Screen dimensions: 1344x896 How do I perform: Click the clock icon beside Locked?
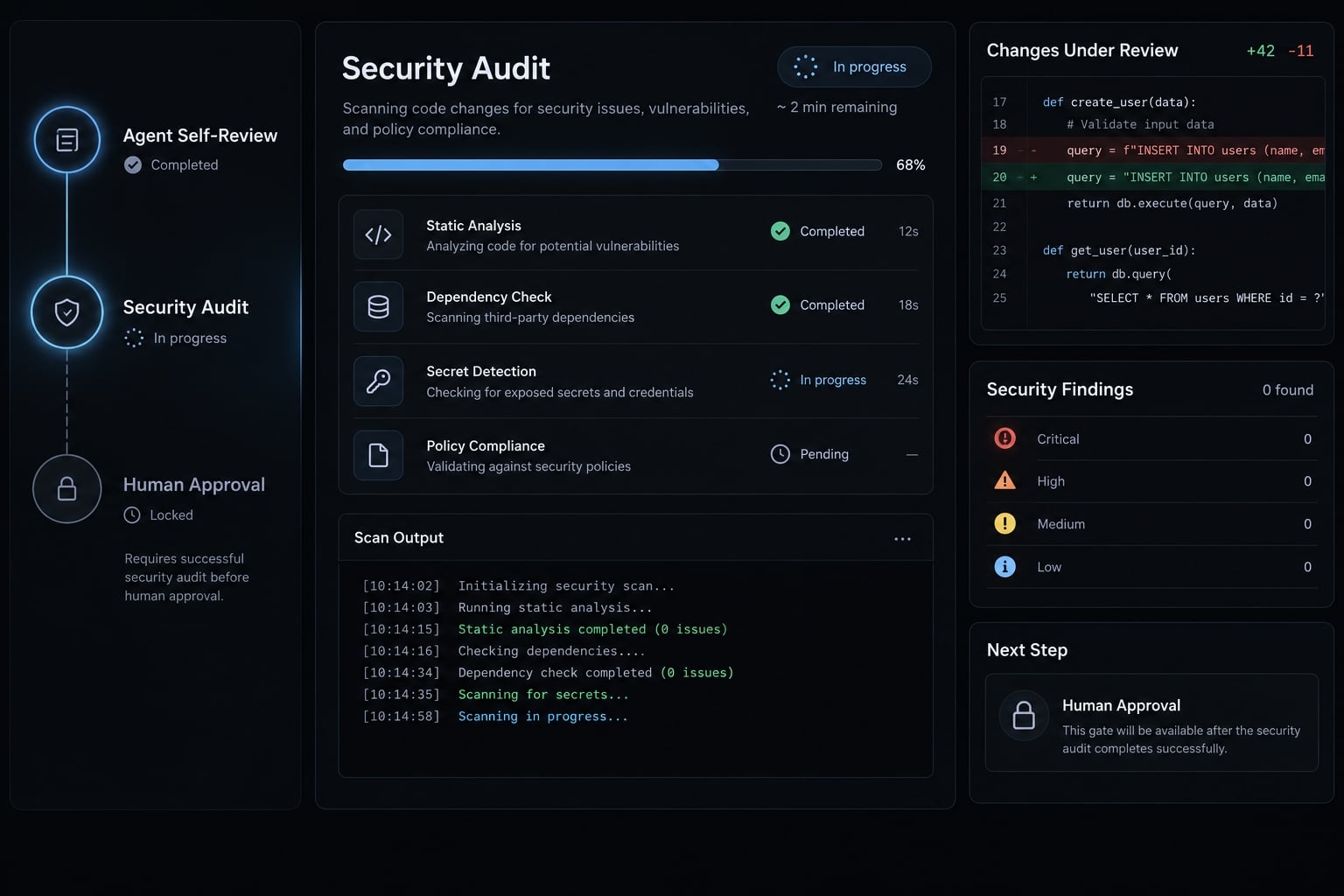132,515
